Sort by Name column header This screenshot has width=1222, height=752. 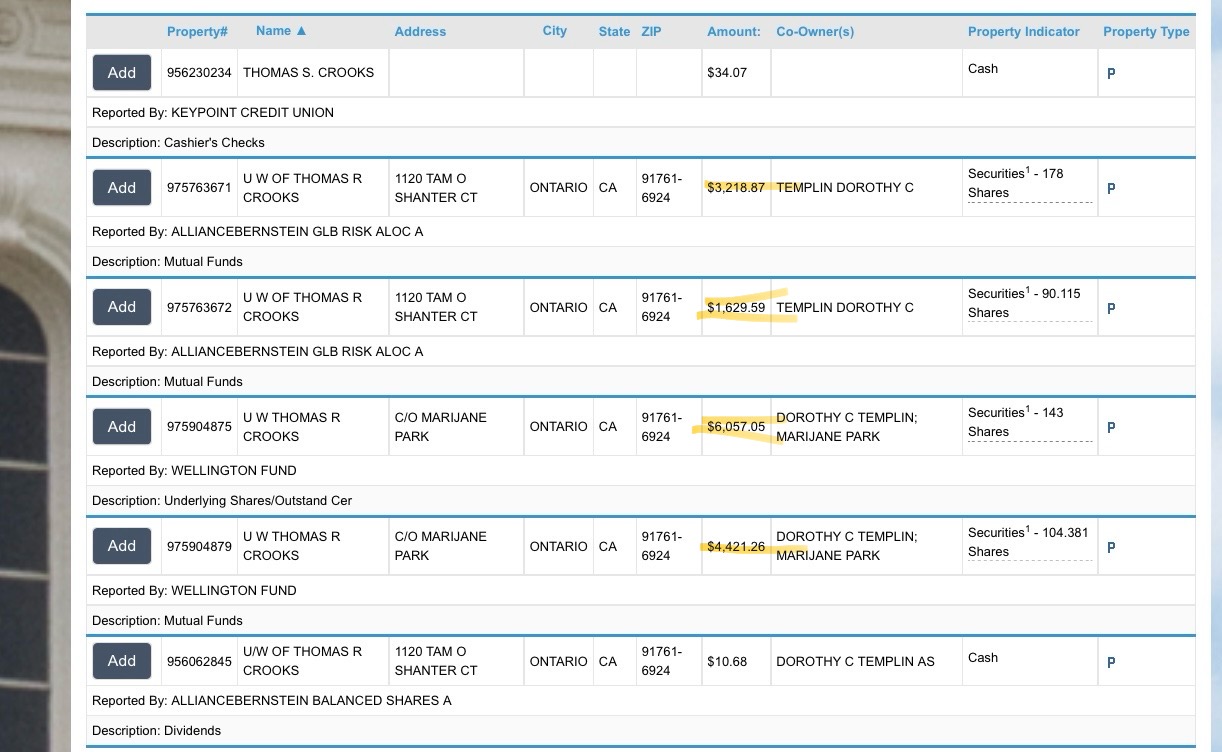pos(281,31)
